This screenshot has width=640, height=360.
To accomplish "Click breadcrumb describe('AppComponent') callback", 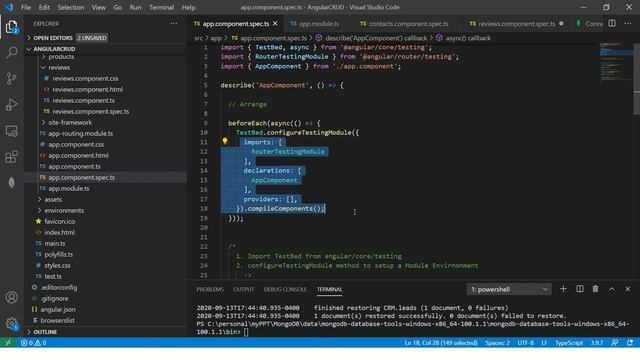I will tap(376, 38).
